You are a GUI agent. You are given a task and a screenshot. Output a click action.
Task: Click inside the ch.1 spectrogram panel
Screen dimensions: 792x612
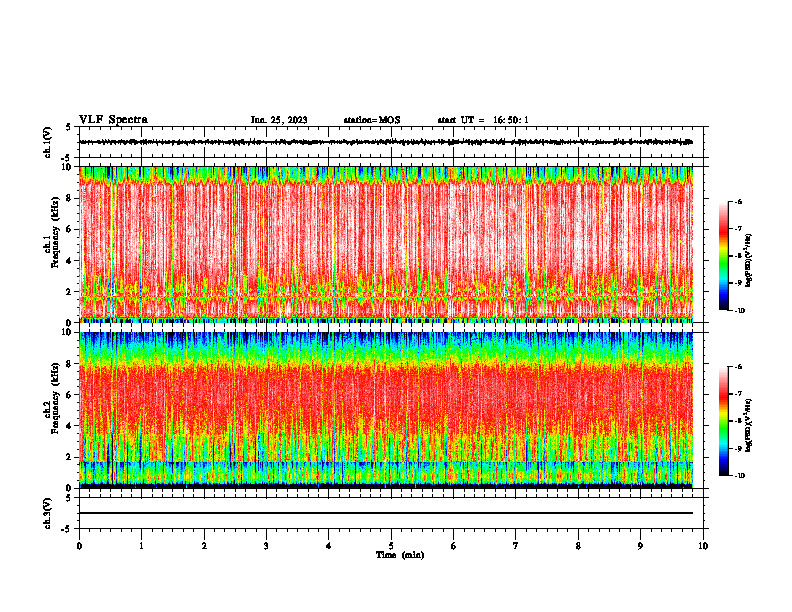pyautogui.click(x=386, y=244)
